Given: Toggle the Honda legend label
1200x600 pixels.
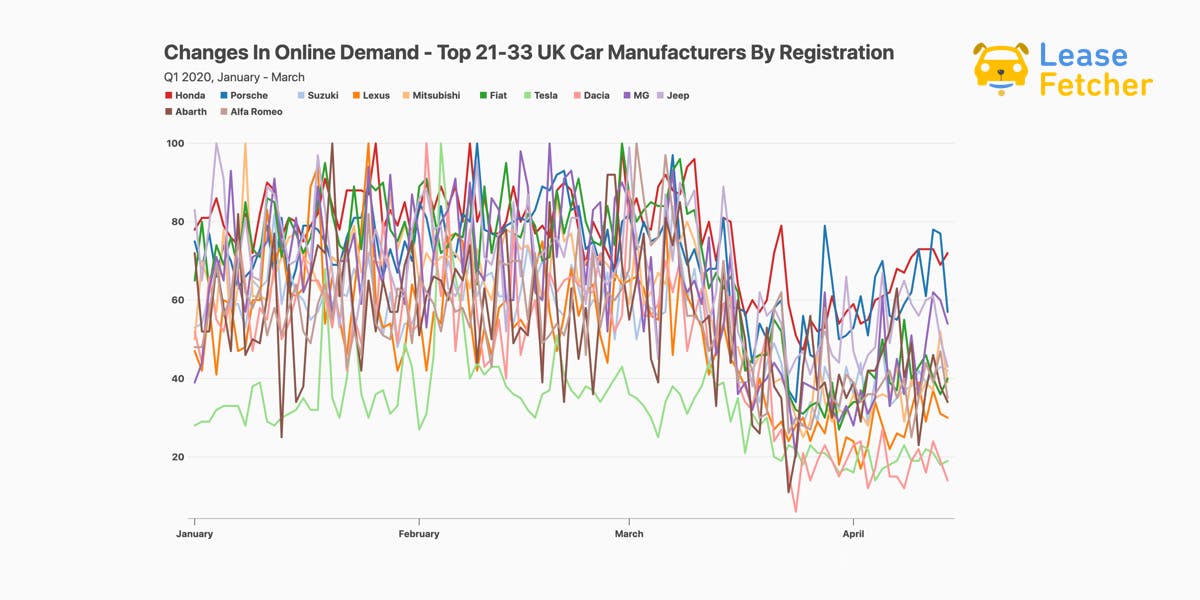Looking at the screenshot, I should click(x=190, y=96).
